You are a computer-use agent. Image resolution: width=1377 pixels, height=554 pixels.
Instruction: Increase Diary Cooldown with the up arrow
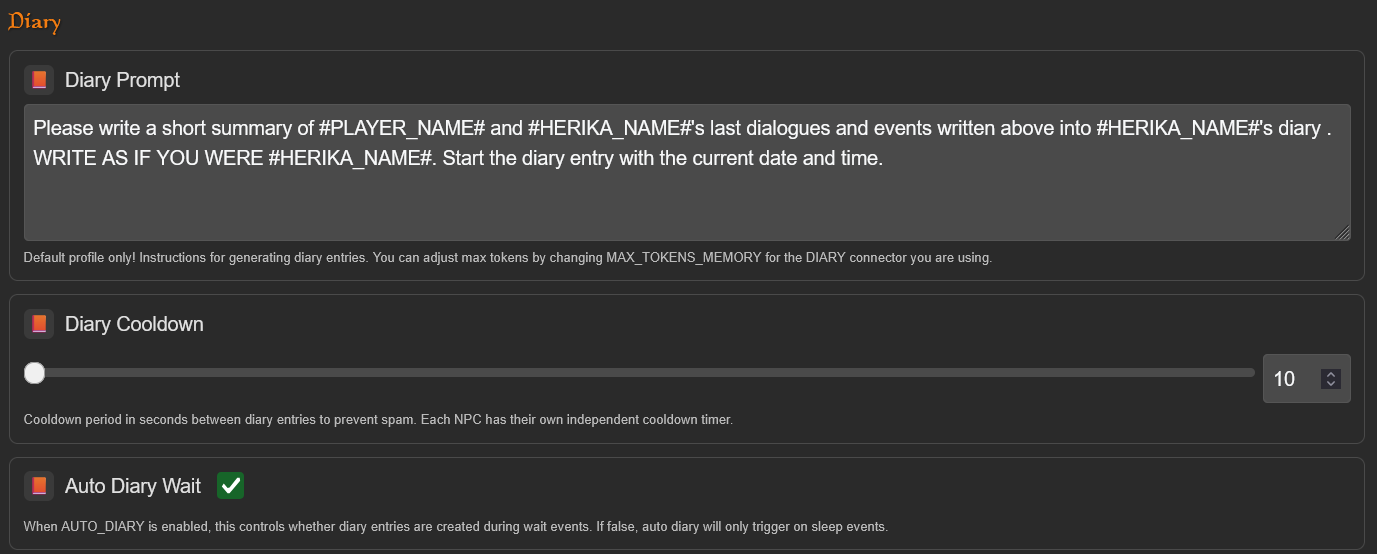[x=1330, y=374]
